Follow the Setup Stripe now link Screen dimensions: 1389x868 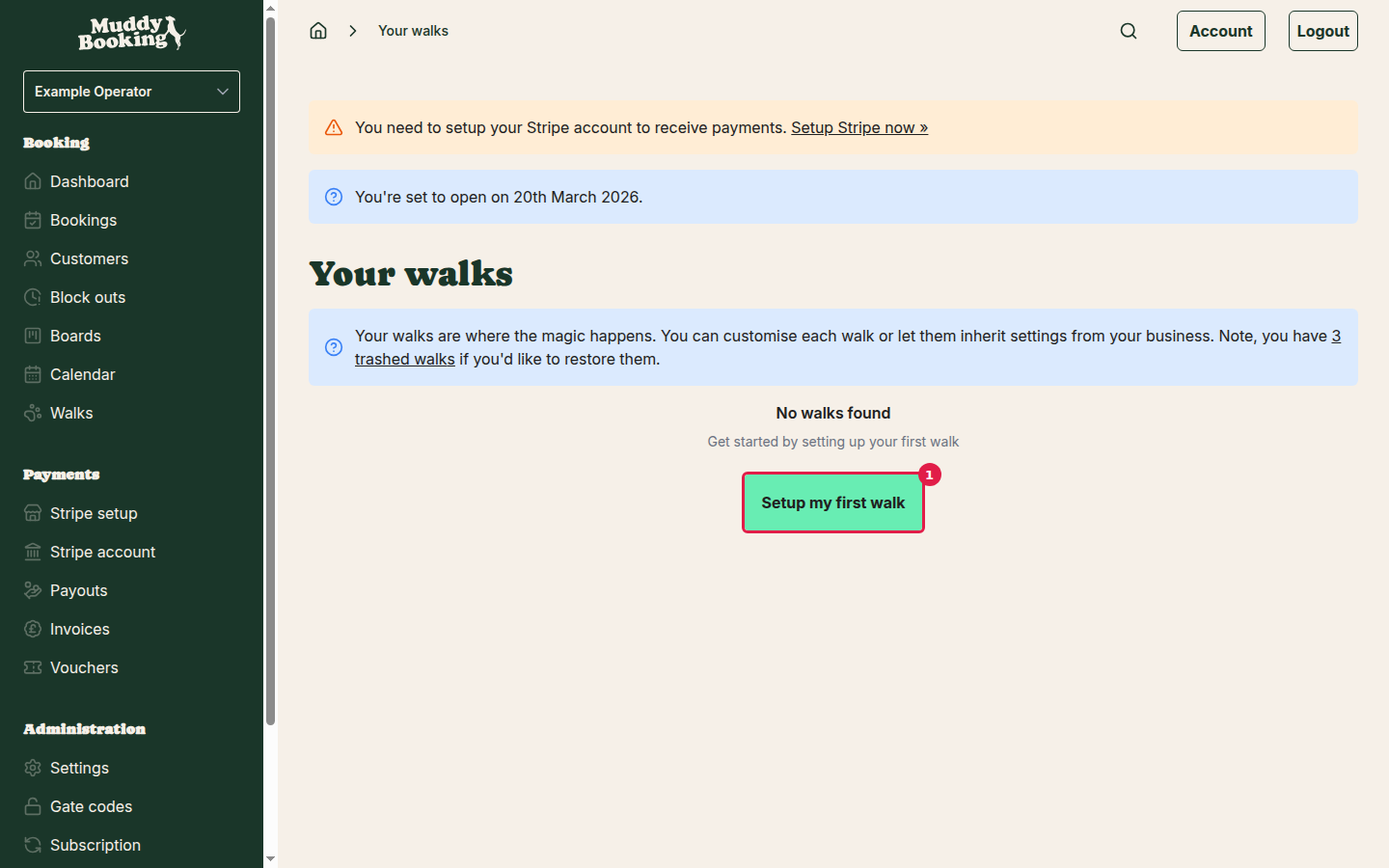tap(859, 126)
